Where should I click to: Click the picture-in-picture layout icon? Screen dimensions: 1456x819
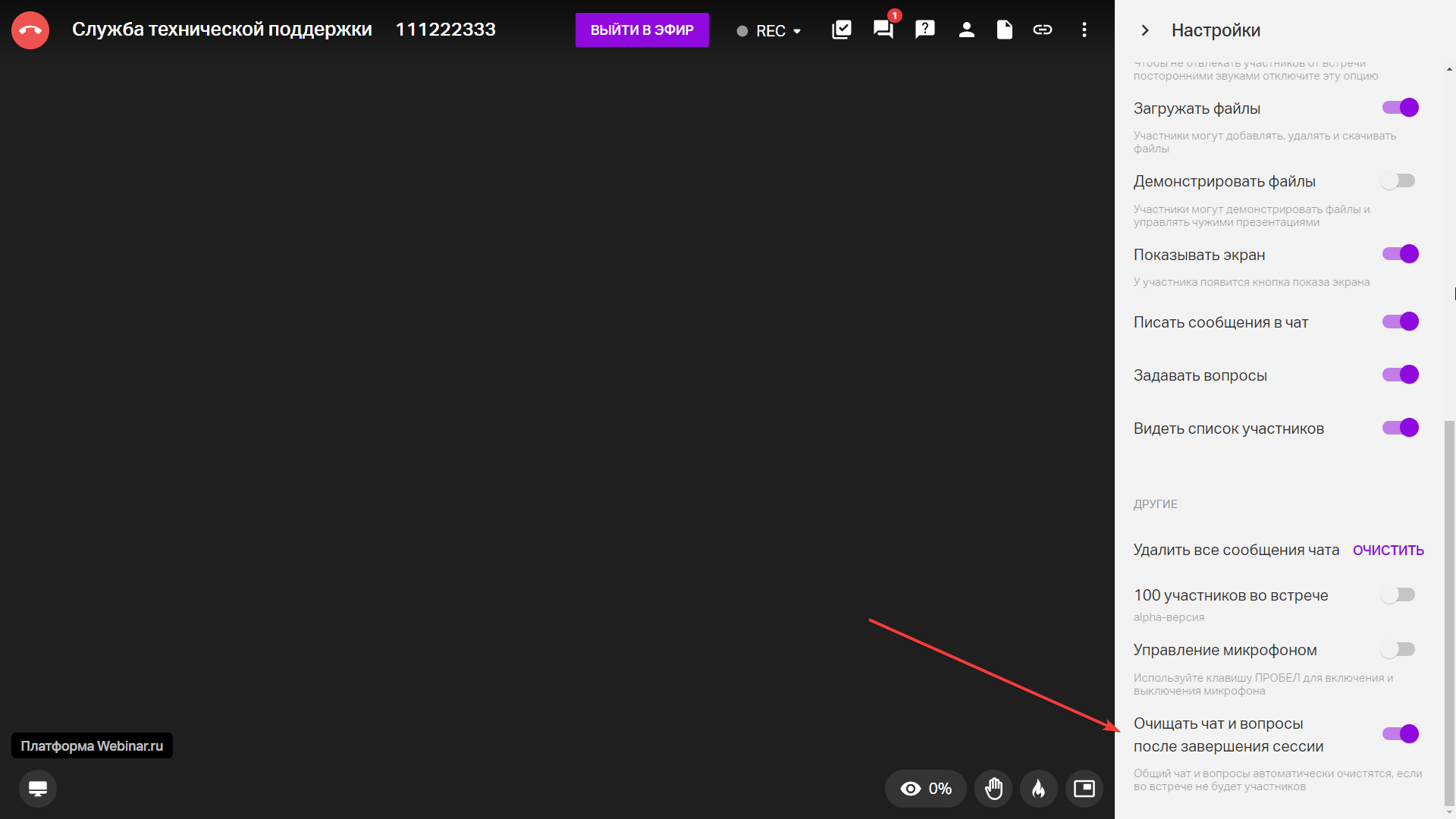(1084, 789)
